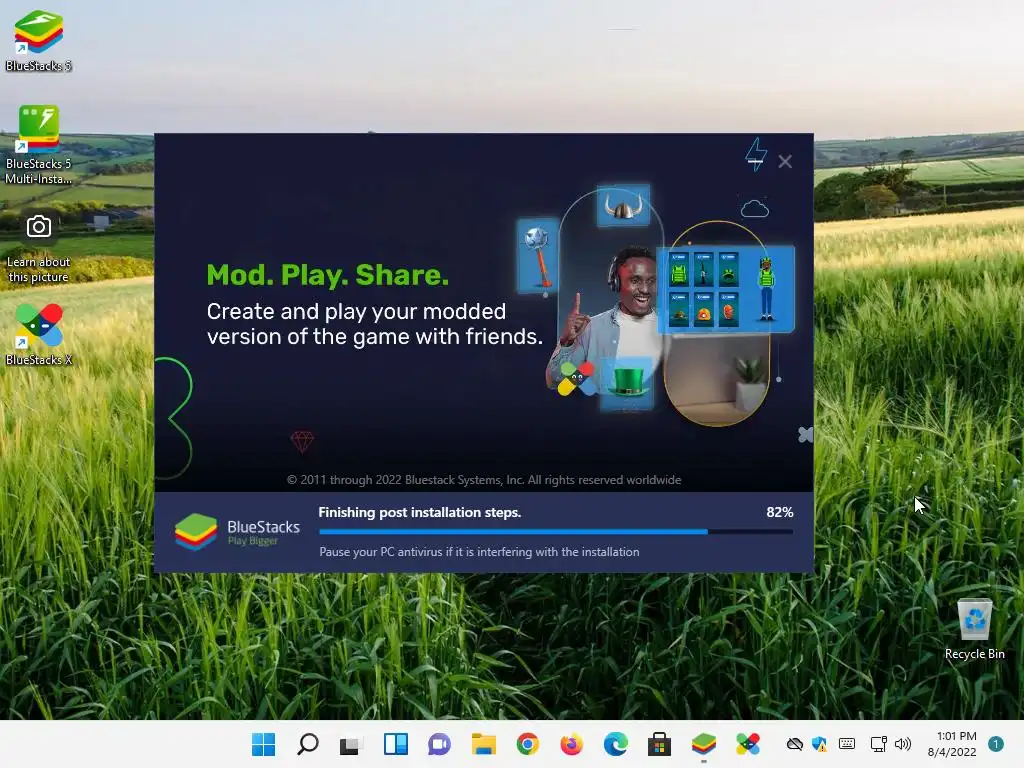The width and height of the screenshot is (1024, 768).
Task: Open Microsoft Store from the taskbar
Action: pyautogui.click(x=659, y=744)
